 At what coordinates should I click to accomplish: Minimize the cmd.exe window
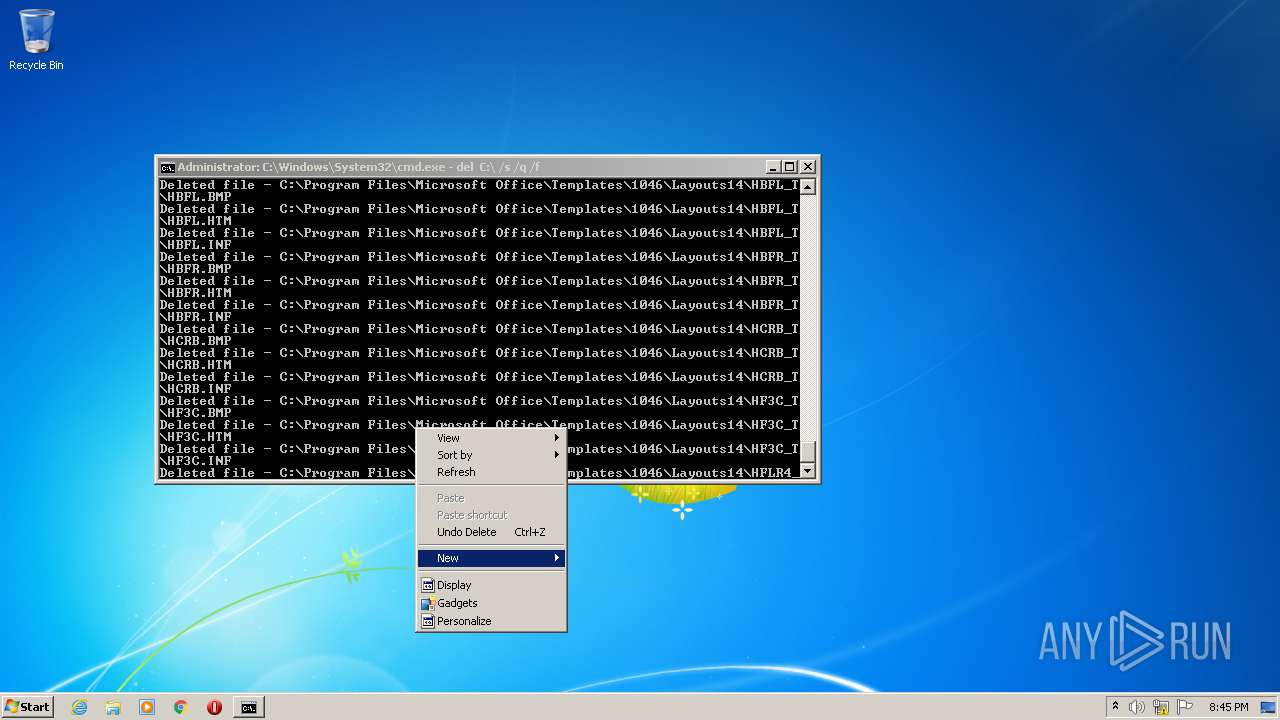pos(773,167)
